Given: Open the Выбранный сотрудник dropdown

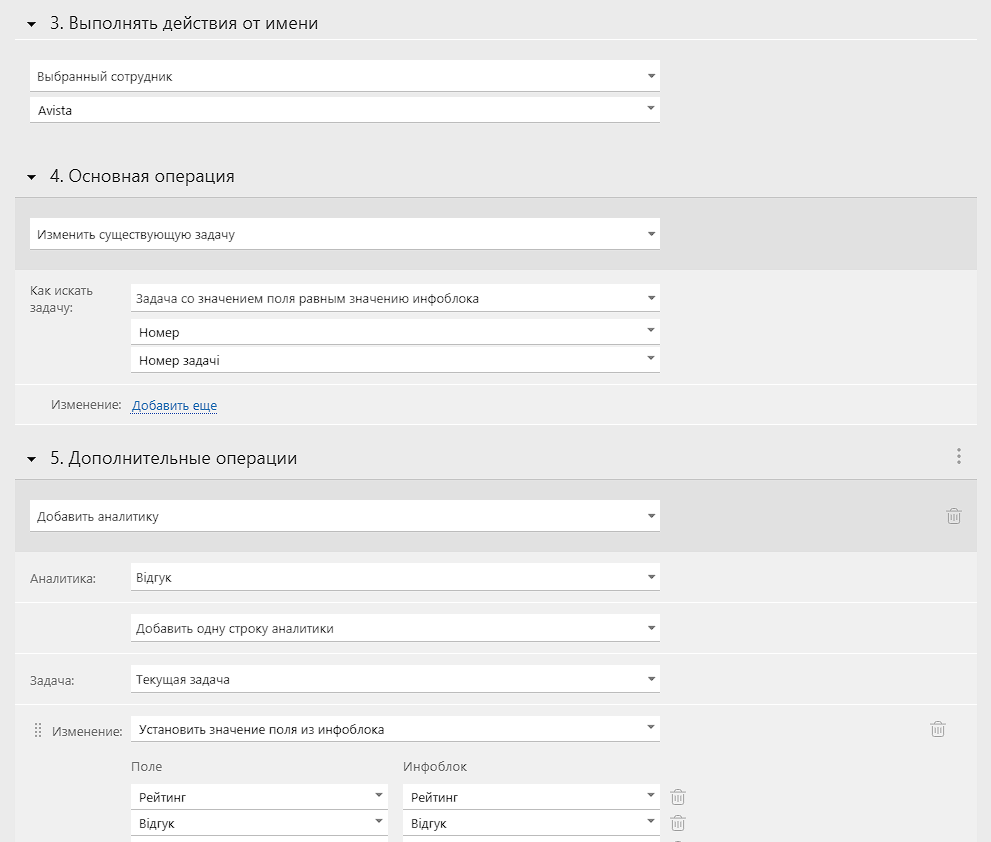Looking at the screenshot, I should pos(345,76).
